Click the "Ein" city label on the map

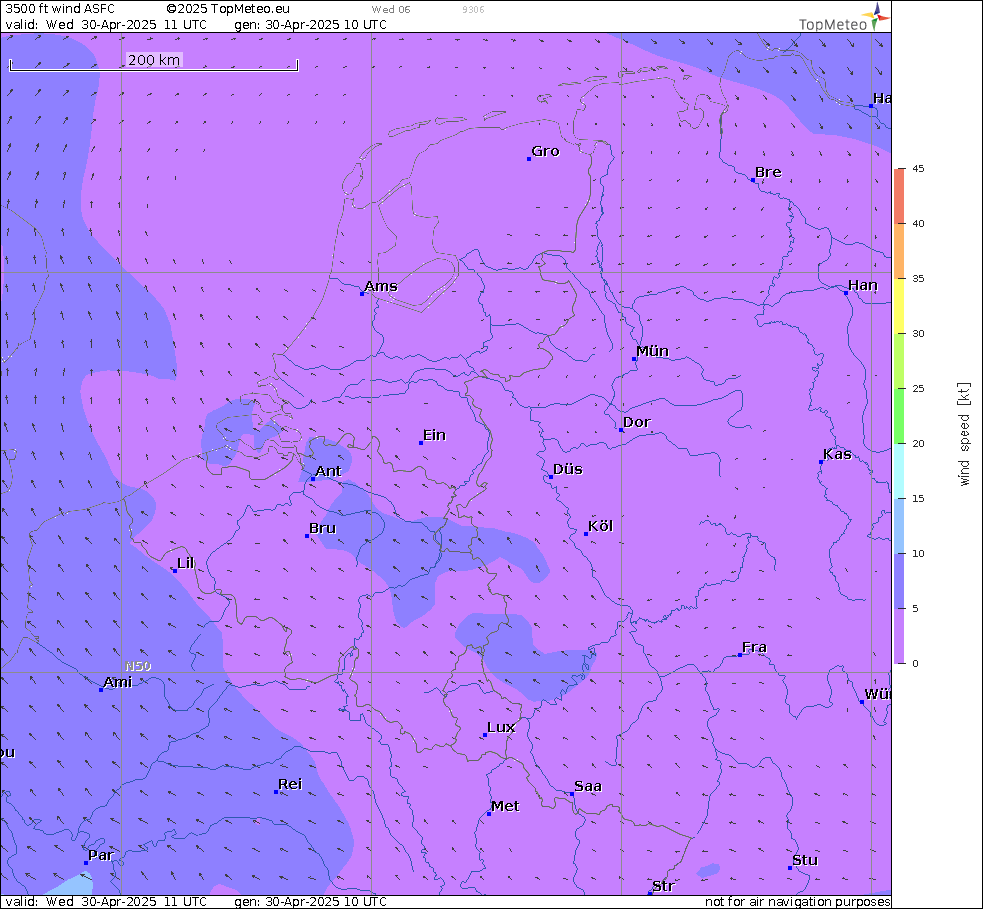pos(434,435)
